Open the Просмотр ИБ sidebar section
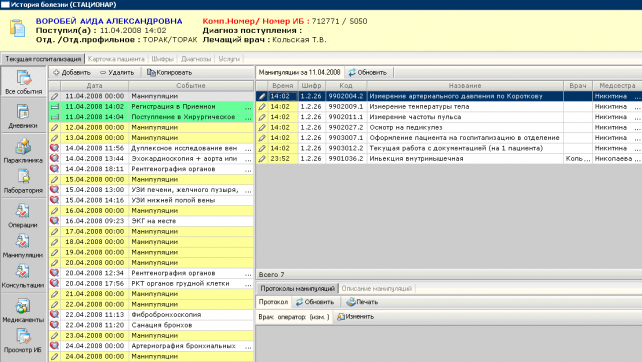This screenshot has width=642, height=362. pos(23,341)
